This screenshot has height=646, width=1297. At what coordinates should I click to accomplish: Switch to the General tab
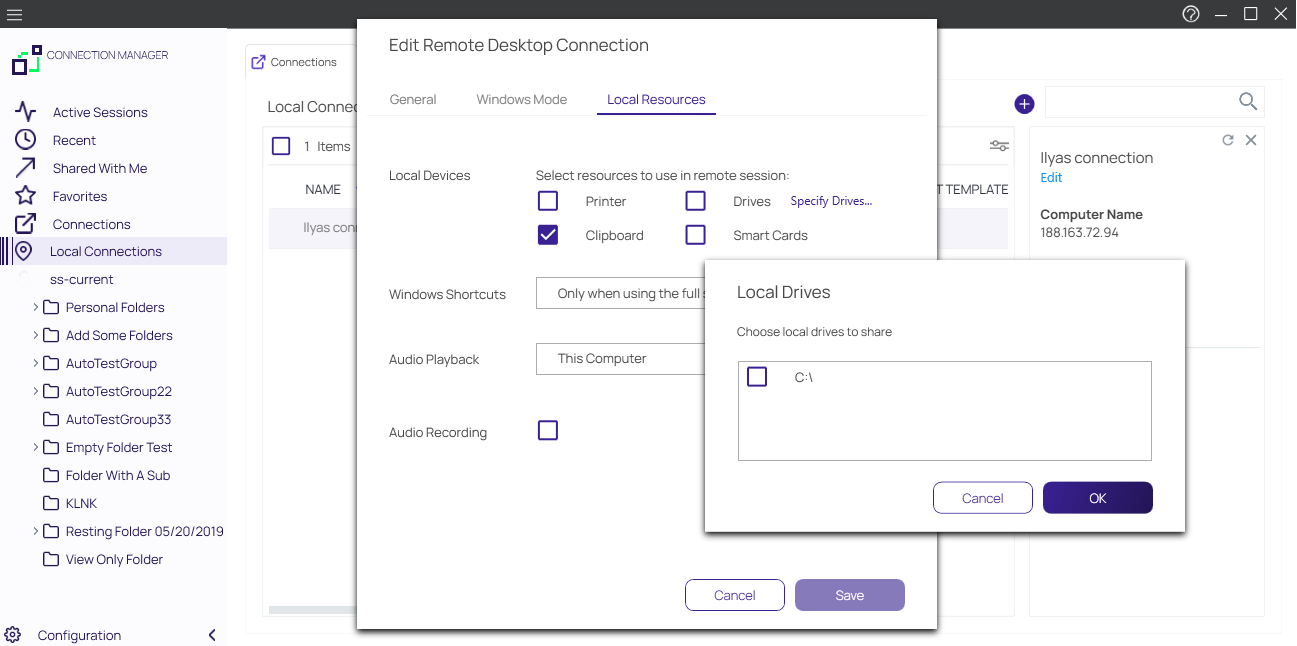(x=413, y=99)
